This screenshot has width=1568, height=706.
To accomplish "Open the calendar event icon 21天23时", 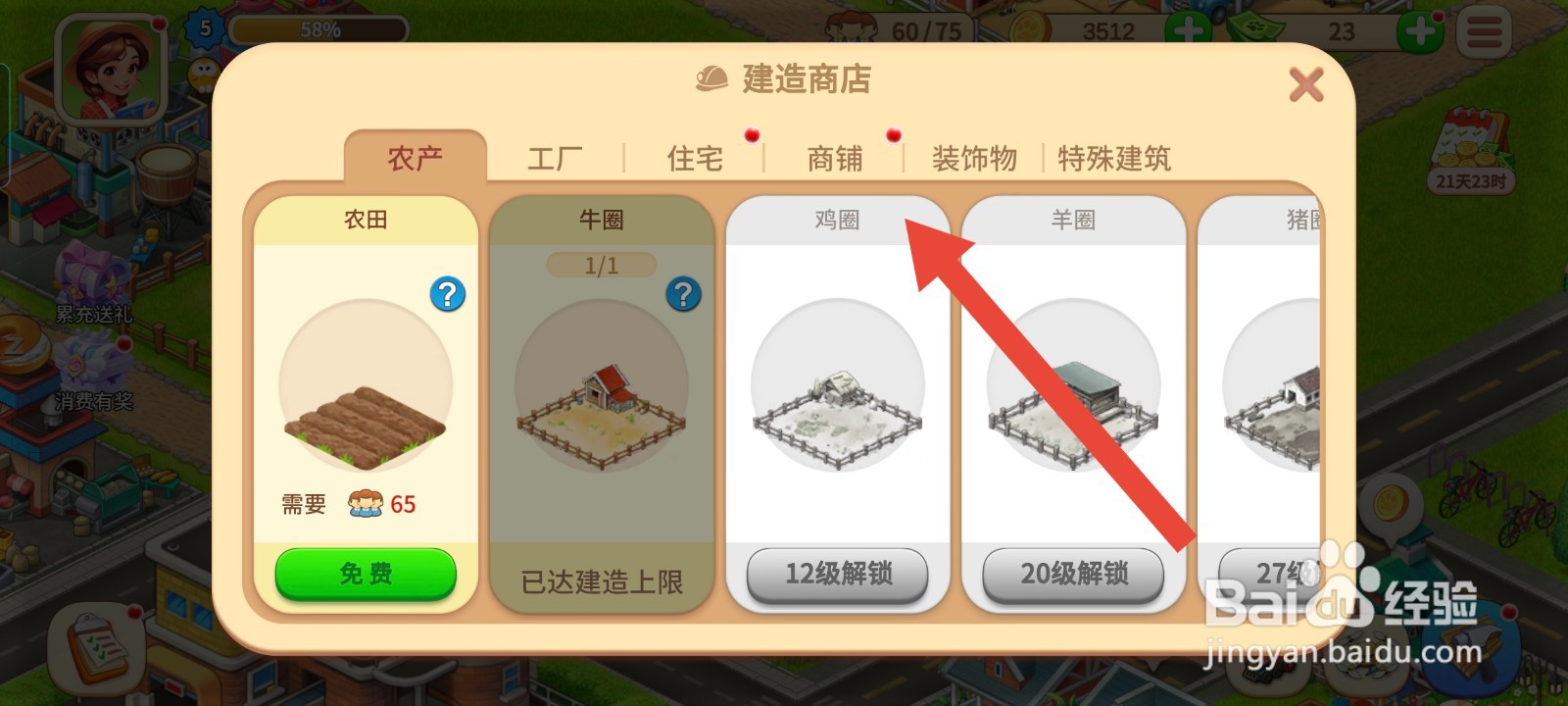I will point(1470,152).
